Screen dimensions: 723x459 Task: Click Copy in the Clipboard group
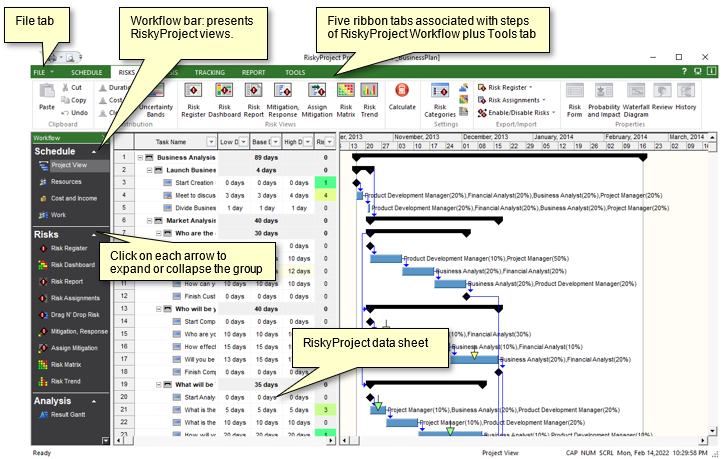(74, 100)
